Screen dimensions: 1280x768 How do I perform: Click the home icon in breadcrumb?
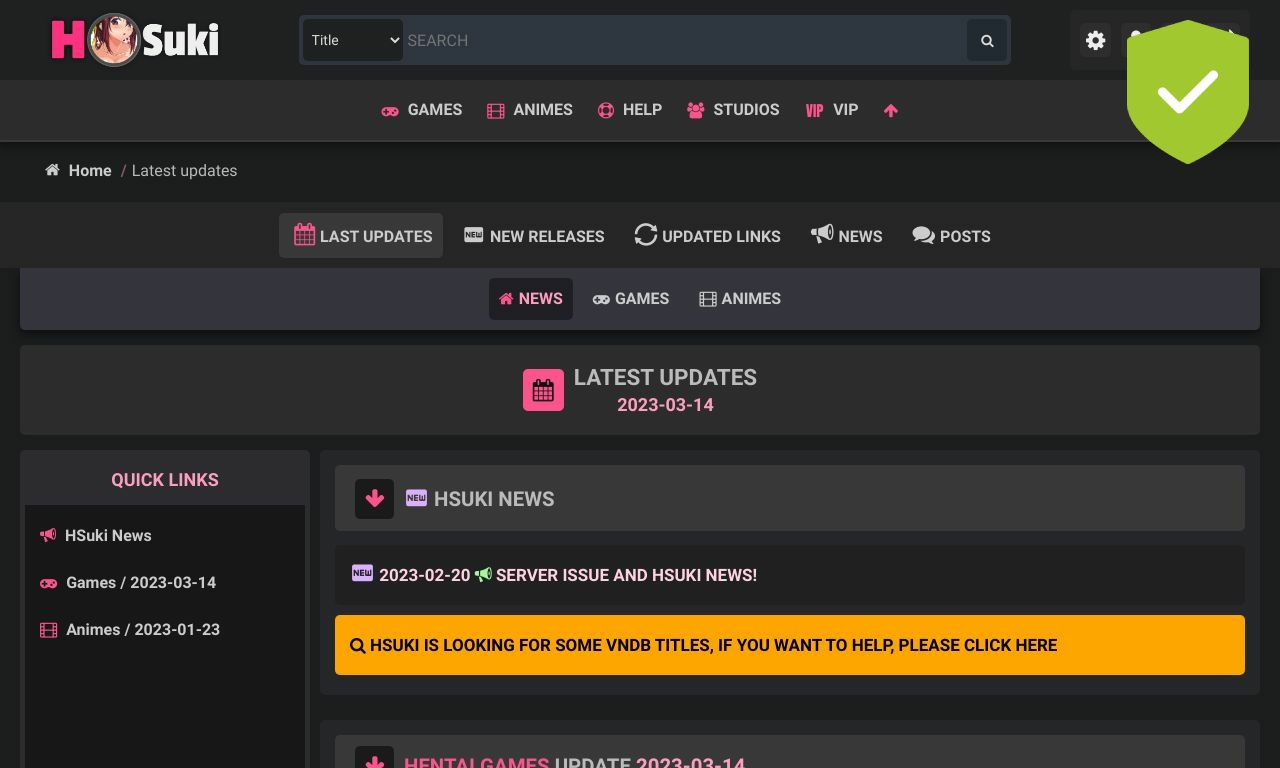tap(53, 170)
